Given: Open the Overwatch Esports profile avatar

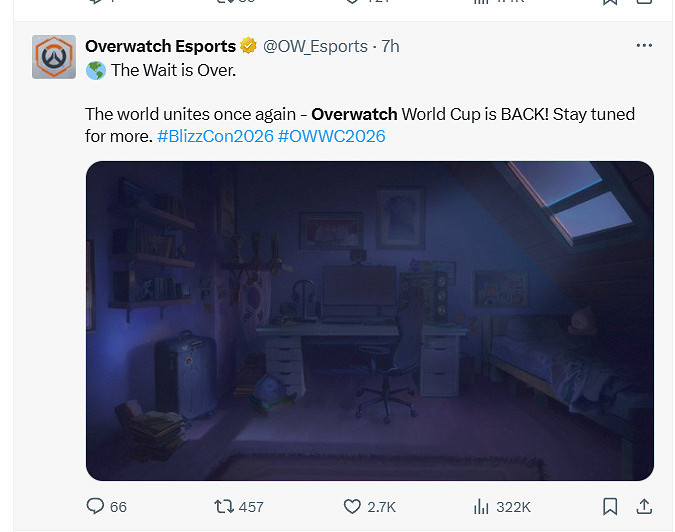Looking at the screenshot, I should click(54, 57).
